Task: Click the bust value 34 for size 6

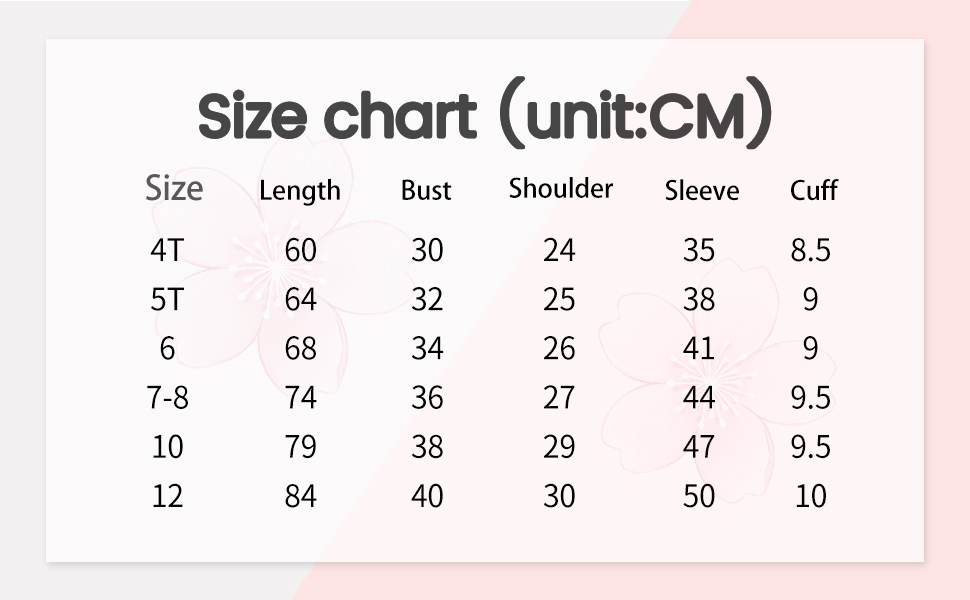Action: tap(427, 349)
